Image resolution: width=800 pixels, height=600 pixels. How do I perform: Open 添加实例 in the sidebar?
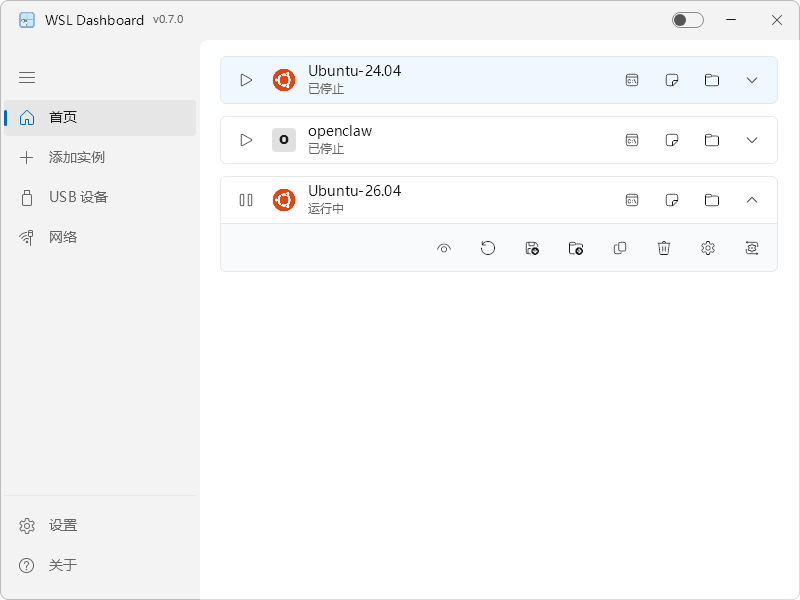[100, 157]
